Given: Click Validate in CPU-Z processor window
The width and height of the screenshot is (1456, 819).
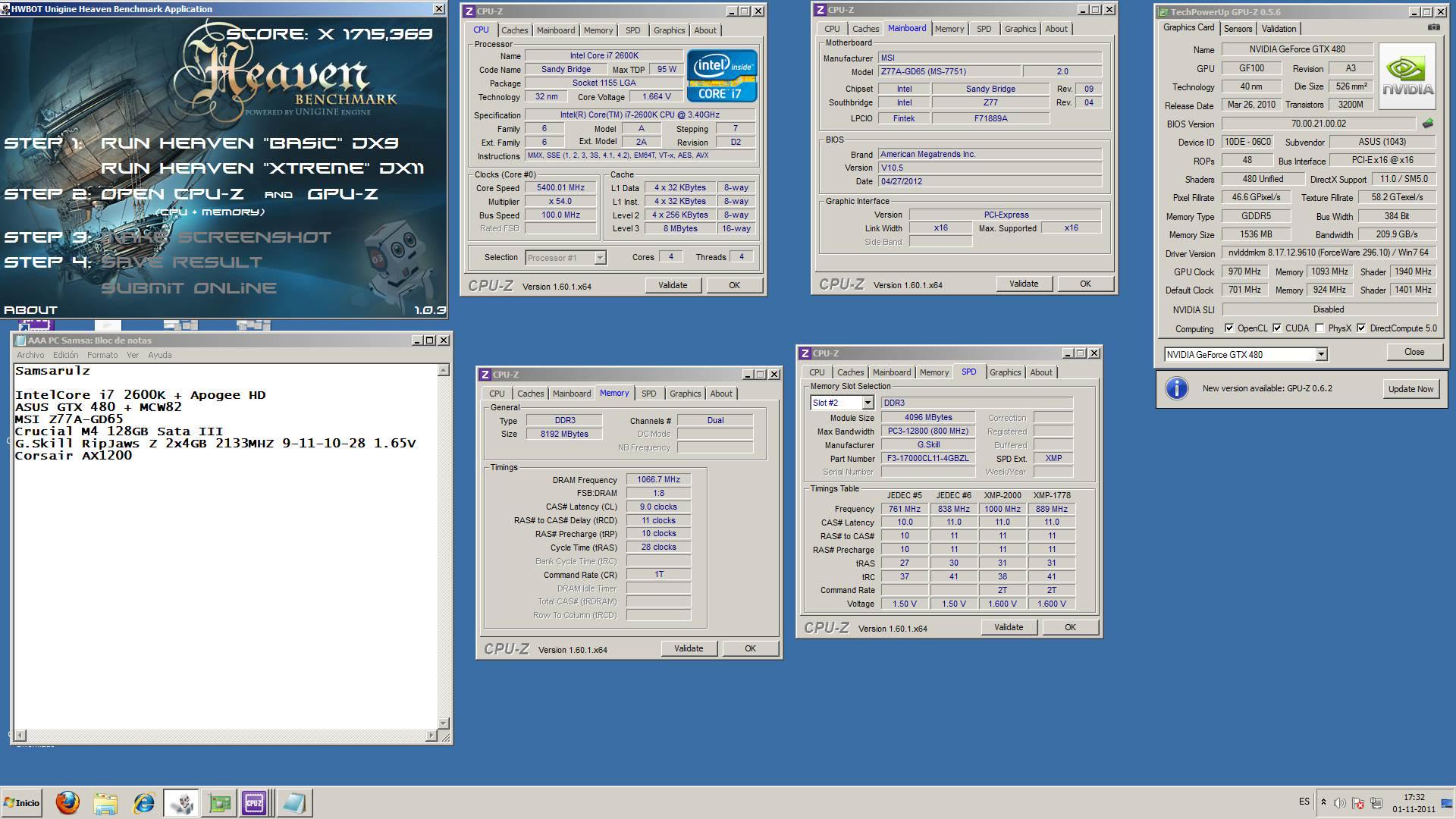Looking at the screenshot, I should pyautogui.click(x=673, y=285).
